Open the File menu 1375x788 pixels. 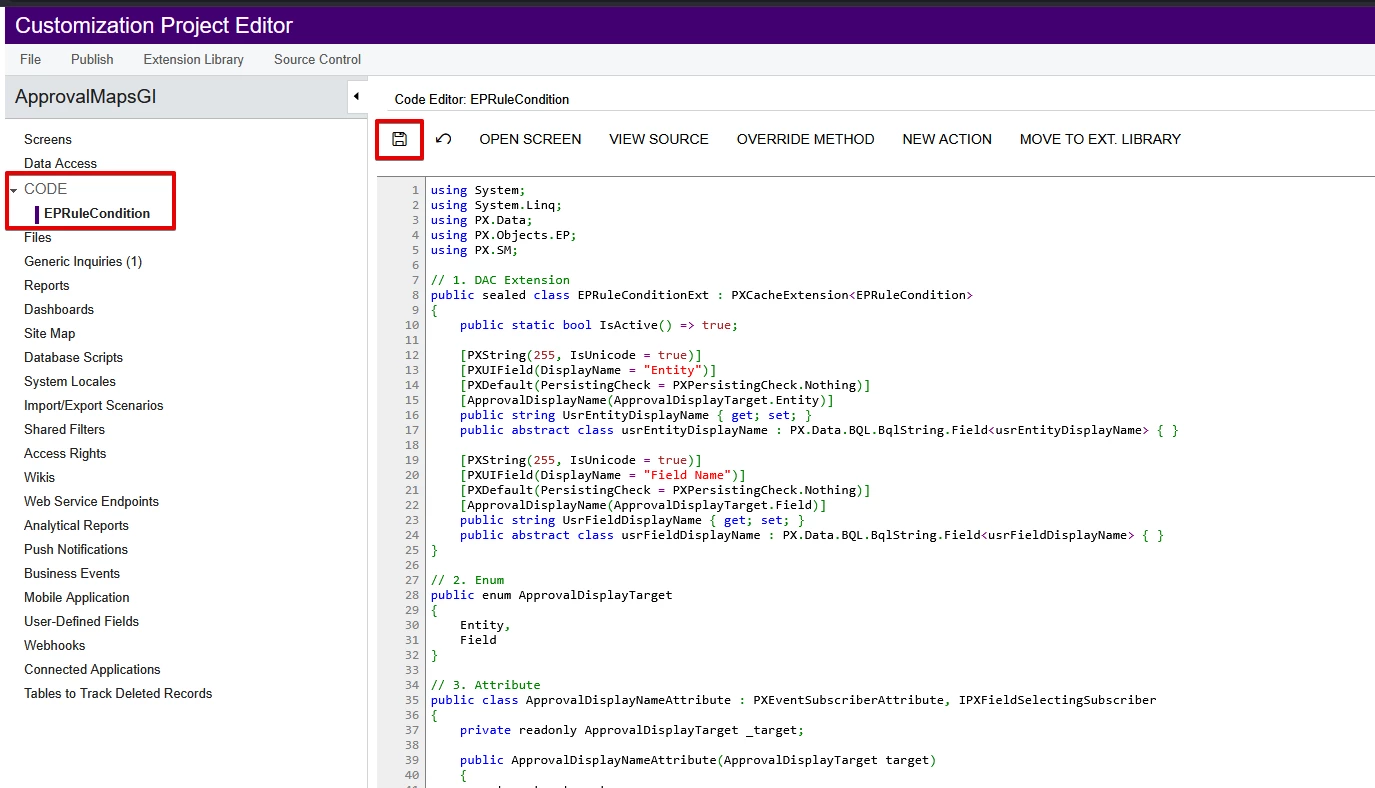click(x=30, y=59)
